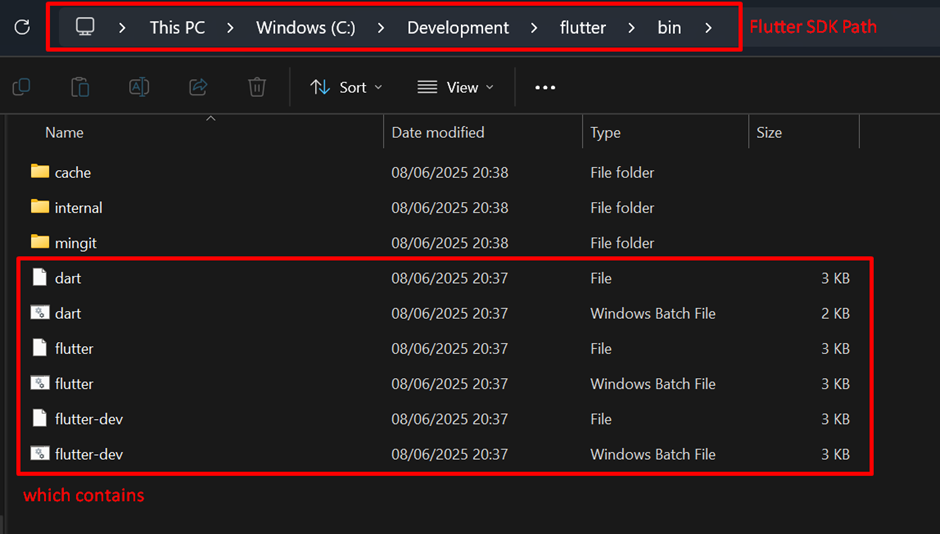Click the Copy toolbar icon

pyautogui.click(x=22, y=87)
